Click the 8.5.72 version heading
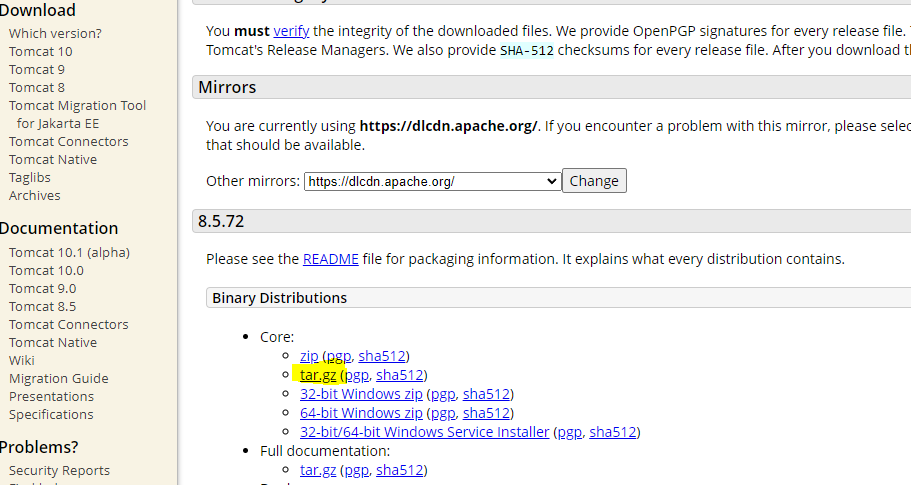The image size is (911, 485). (x=221, y=221)
